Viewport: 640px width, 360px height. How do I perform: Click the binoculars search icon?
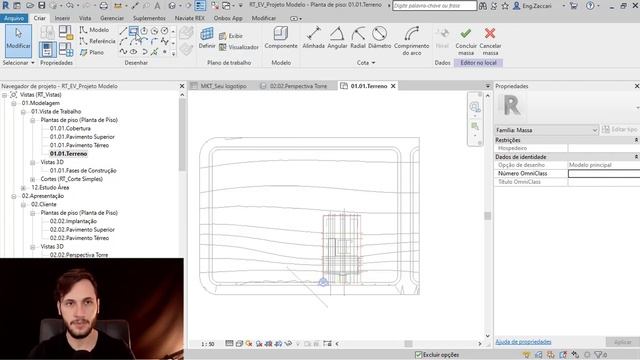coord(483,6)
